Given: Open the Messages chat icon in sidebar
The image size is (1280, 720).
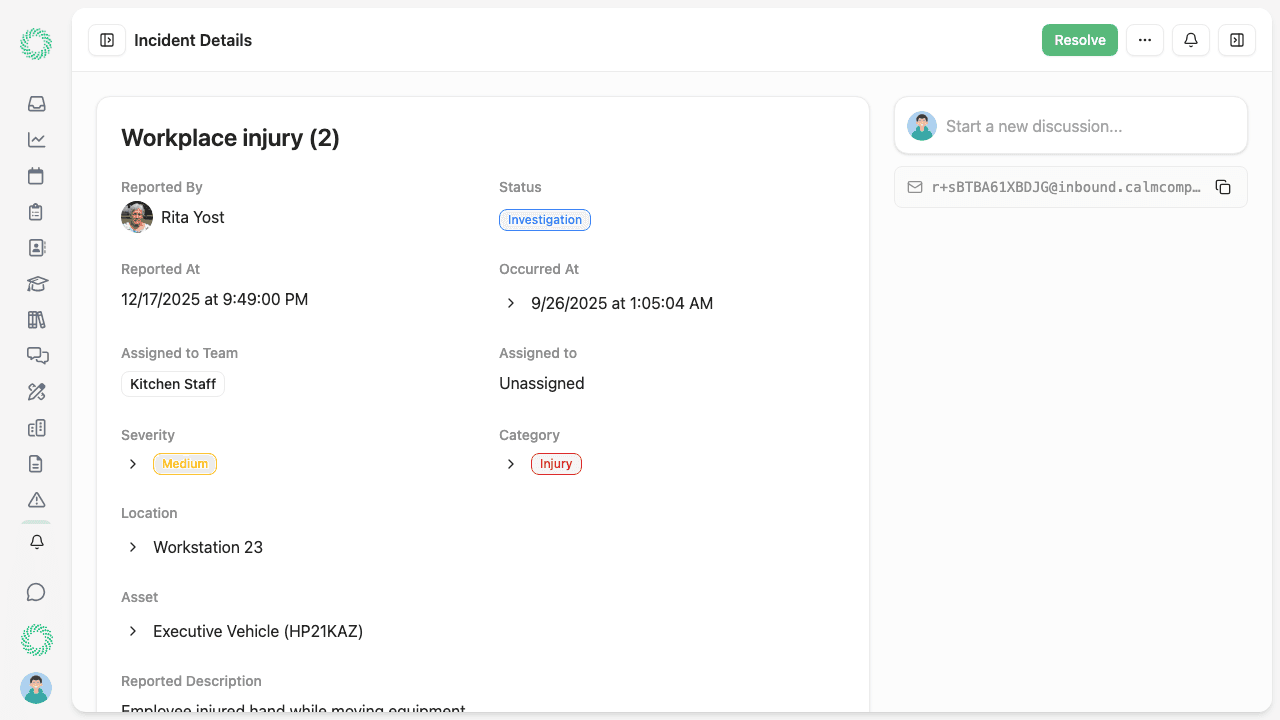Looking at the screenshot, I should click(36, 355).
